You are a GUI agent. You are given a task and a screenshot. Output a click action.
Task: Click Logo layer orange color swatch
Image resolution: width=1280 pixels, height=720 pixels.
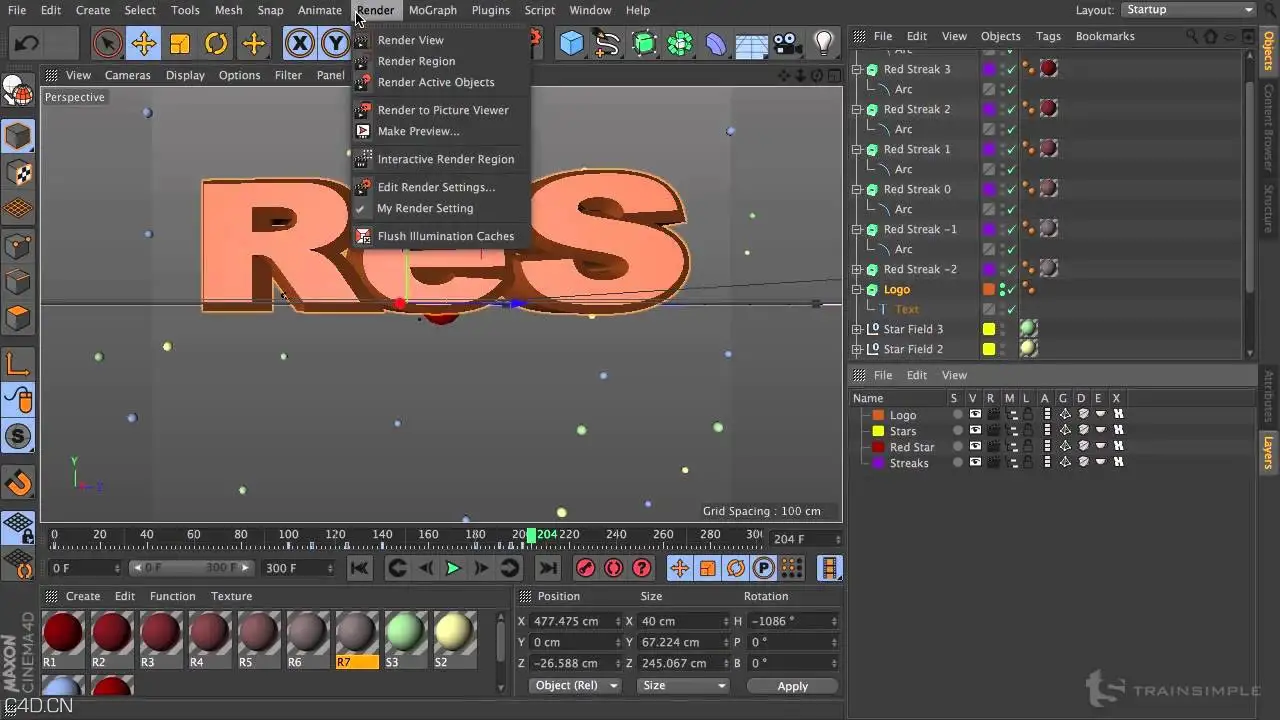[x=878, y=415]
